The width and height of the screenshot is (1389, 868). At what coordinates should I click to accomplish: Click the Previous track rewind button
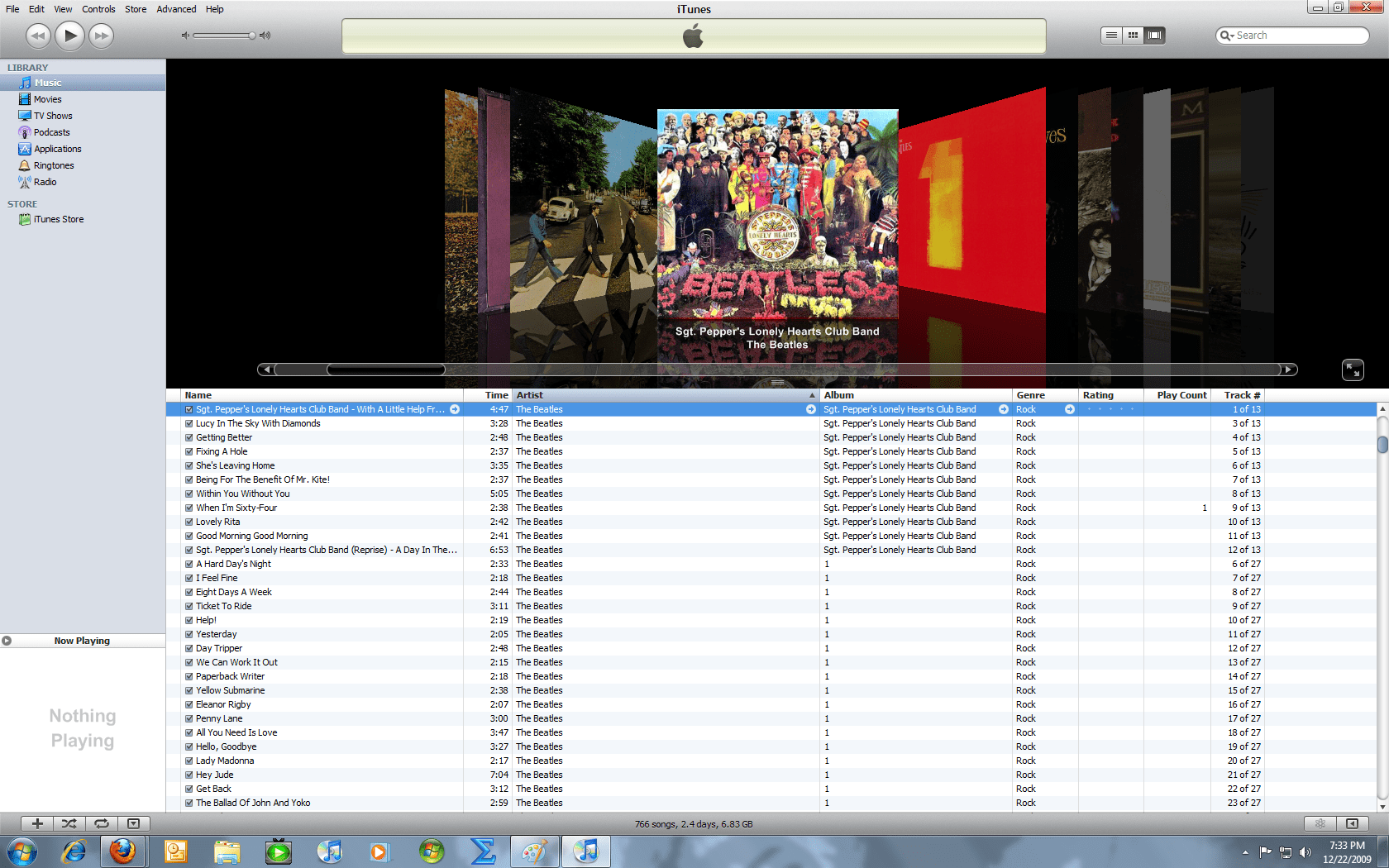tap(38, 36)
